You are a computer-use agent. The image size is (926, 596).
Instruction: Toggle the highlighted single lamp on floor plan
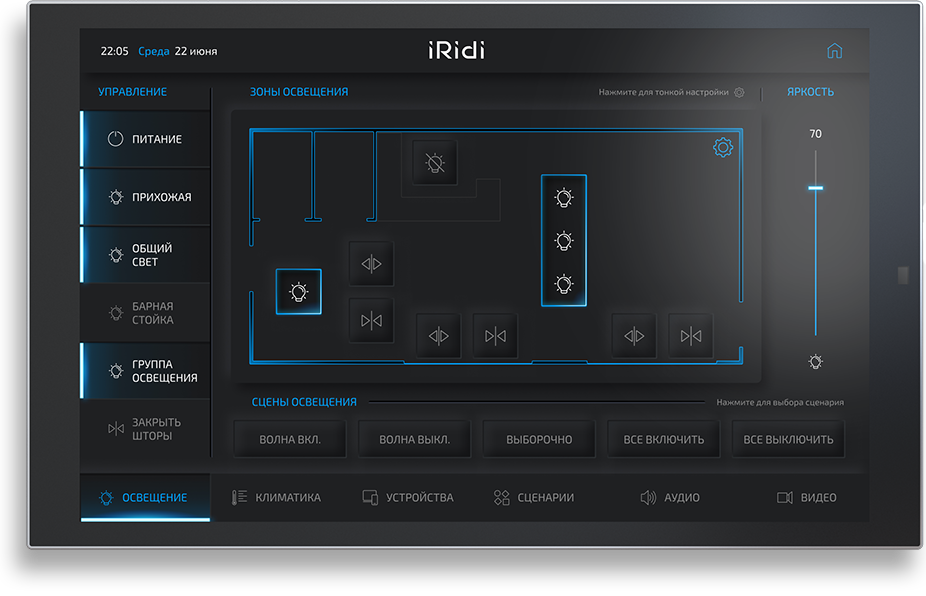pyautogui.click(x=299, y=291)
